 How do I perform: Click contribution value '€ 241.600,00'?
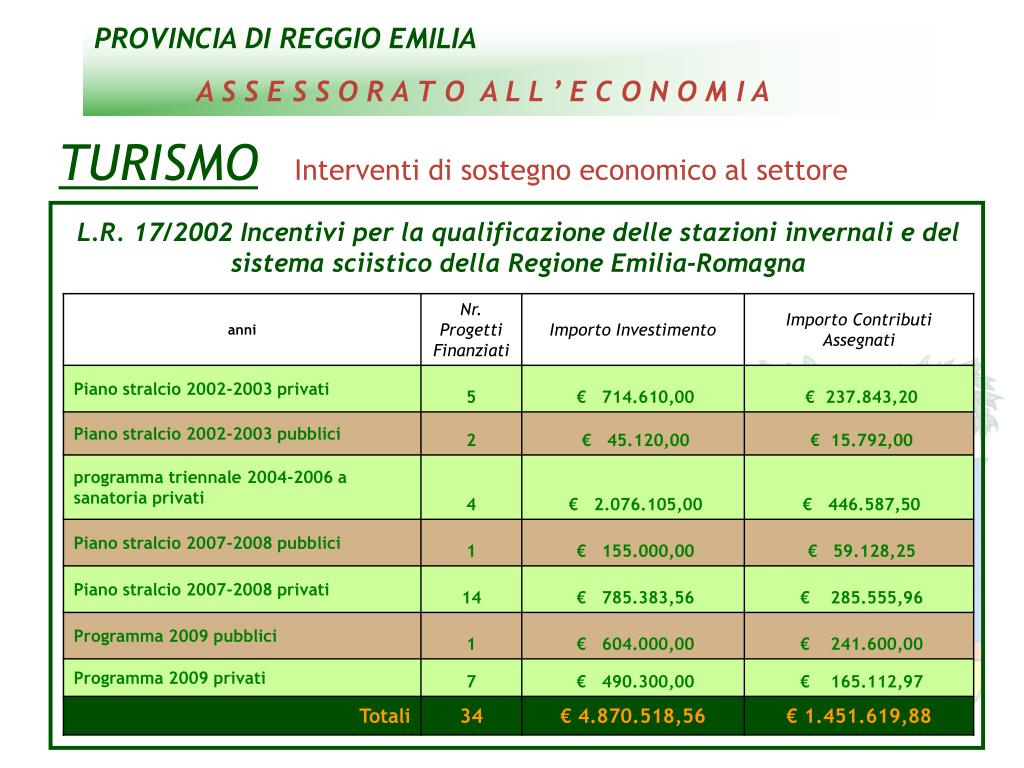(x=861, y=643)
